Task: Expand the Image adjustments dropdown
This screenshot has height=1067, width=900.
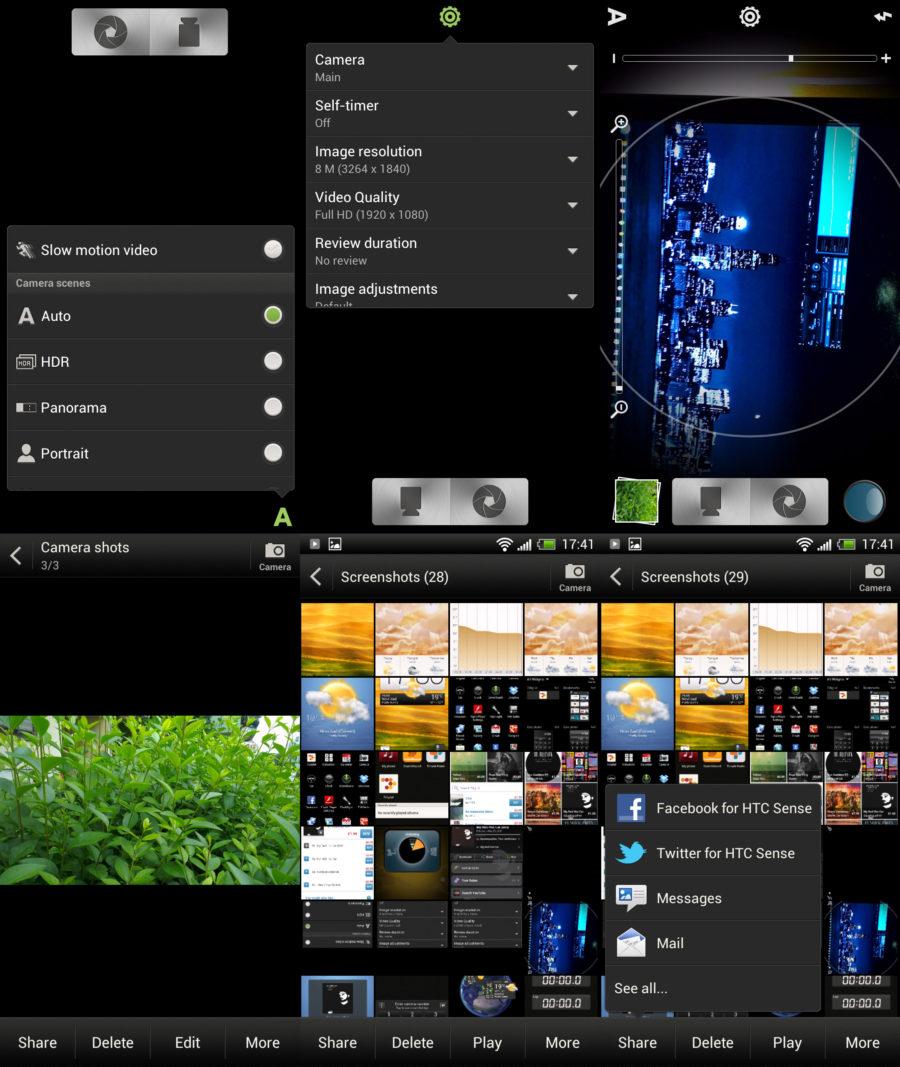Action: point(450,293)
